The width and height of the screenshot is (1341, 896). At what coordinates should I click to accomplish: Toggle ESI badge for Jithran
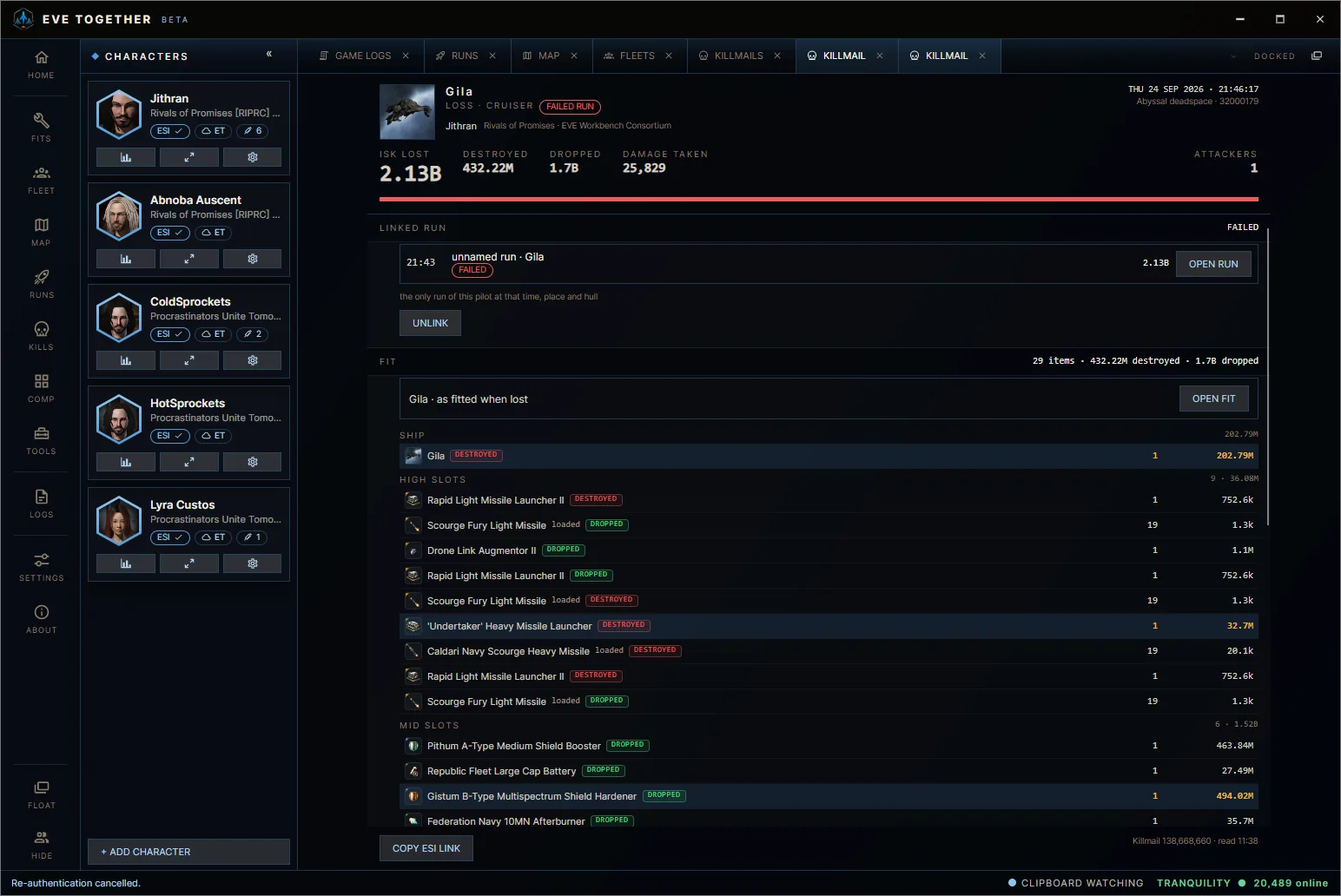(x=170, y=131)
